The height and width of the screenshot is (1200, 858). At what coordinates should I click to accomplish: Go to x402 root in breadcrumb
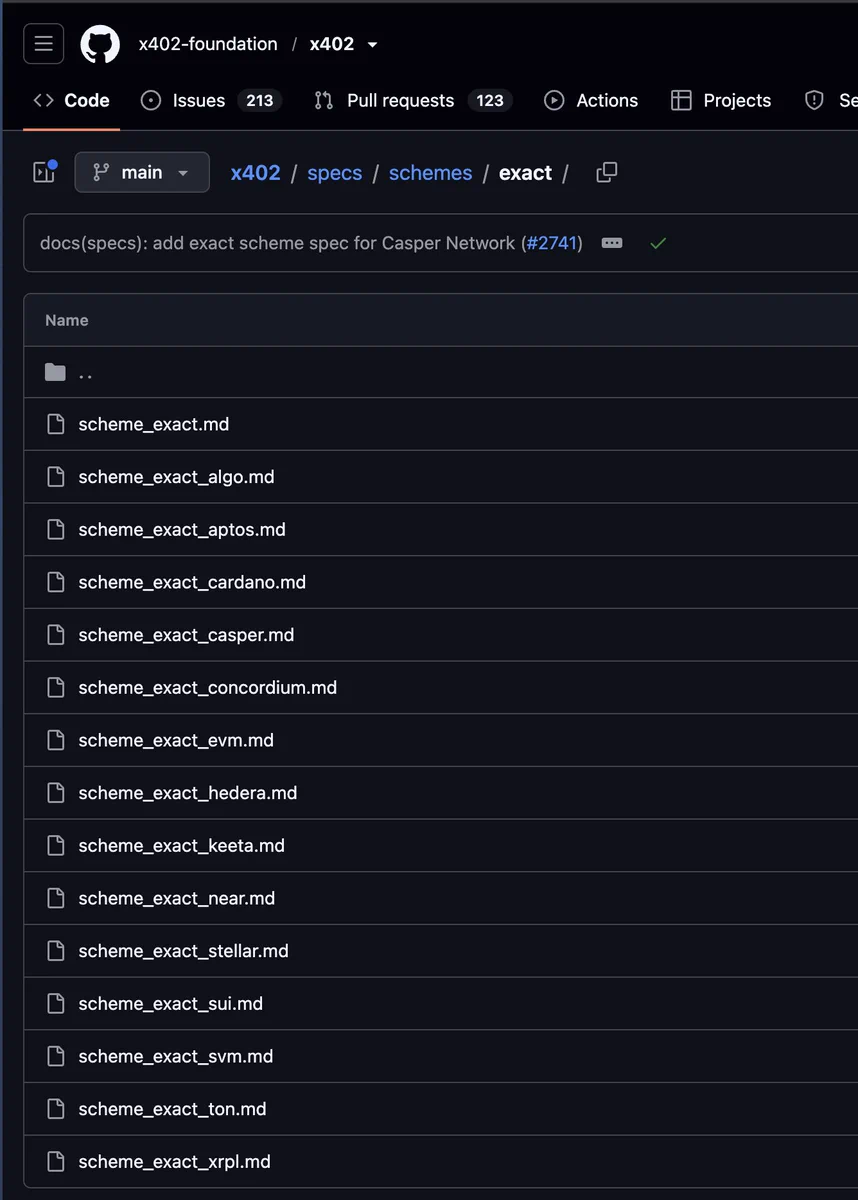tap(256, 172)
